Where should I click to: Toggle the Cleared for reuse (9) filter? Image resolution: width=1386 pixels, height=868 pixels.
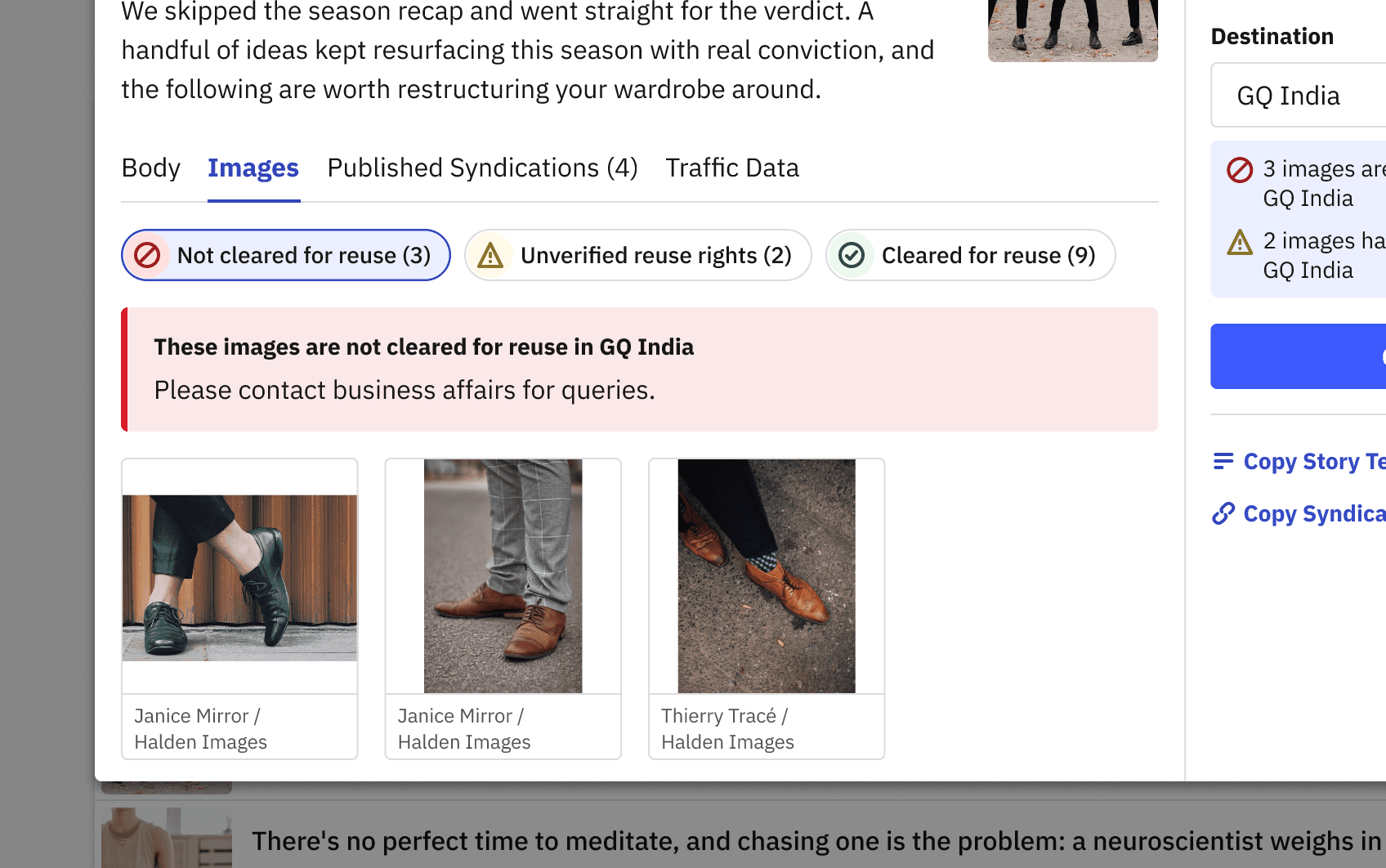[x=971, y=255]
